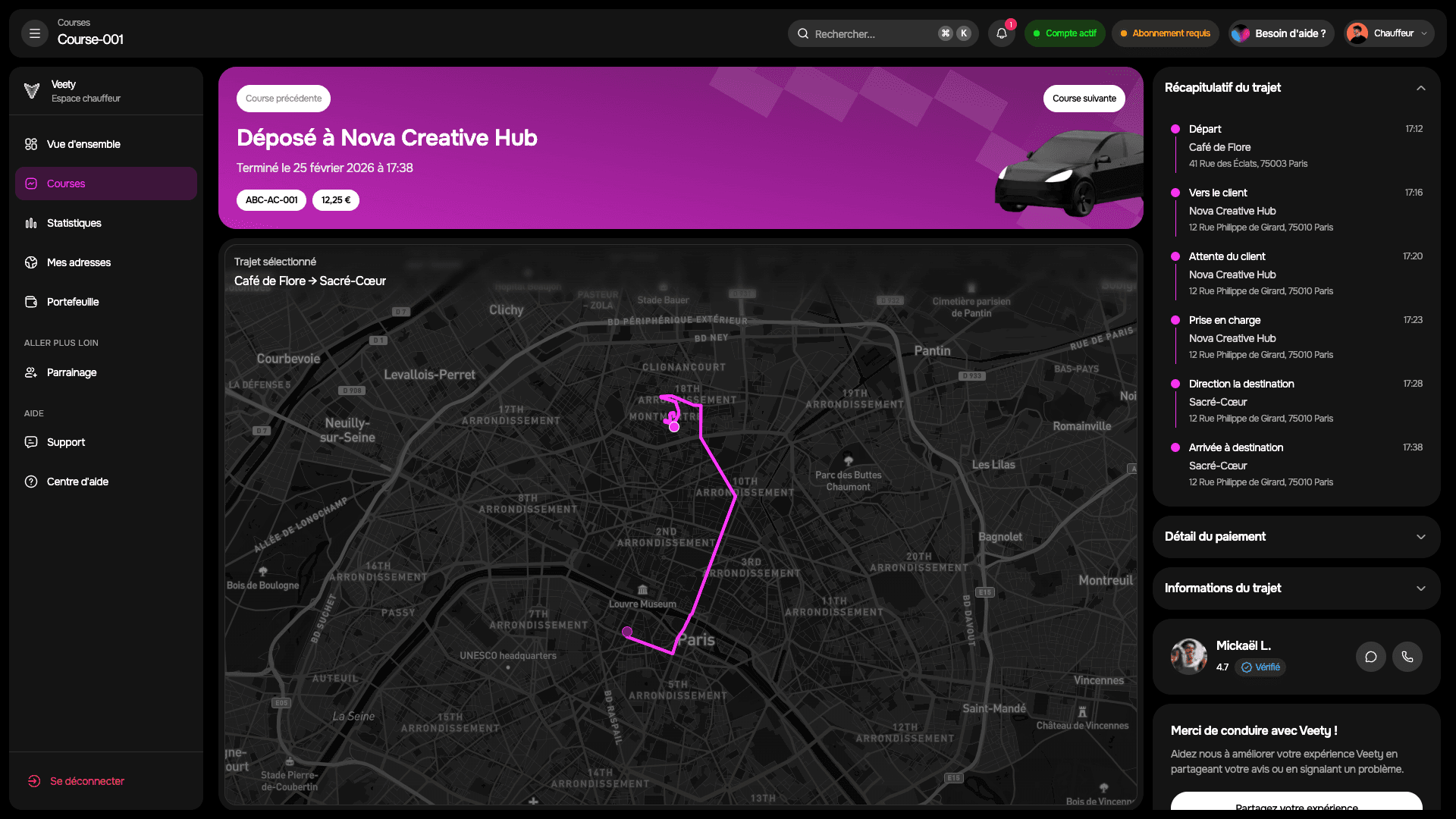Click the Centre d'aide question icon
The image size is (1456, 819).
click(x=31, y=482)
